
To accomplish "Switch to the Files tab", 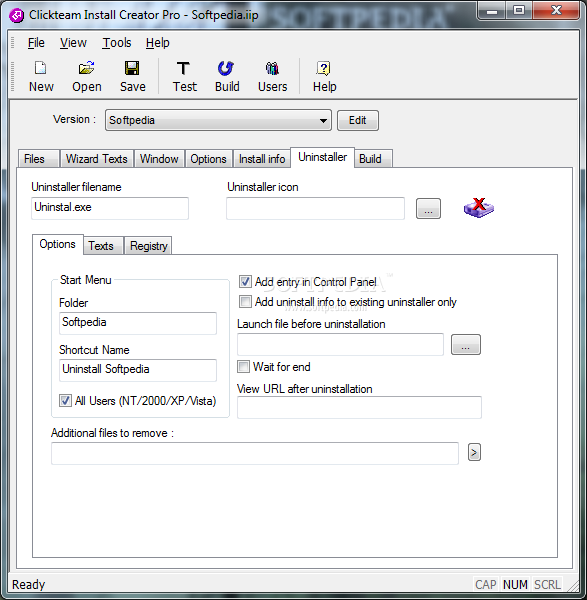I will click(38, 158).
